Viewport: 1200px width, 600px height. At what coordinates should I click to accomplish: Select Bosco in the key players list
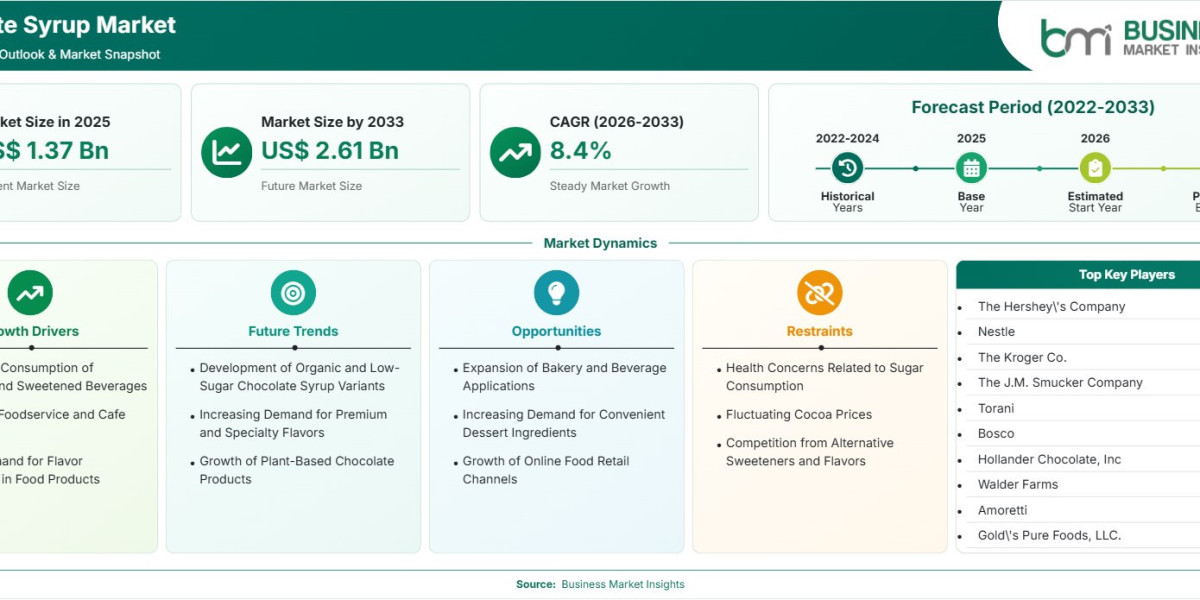point(996,434)
